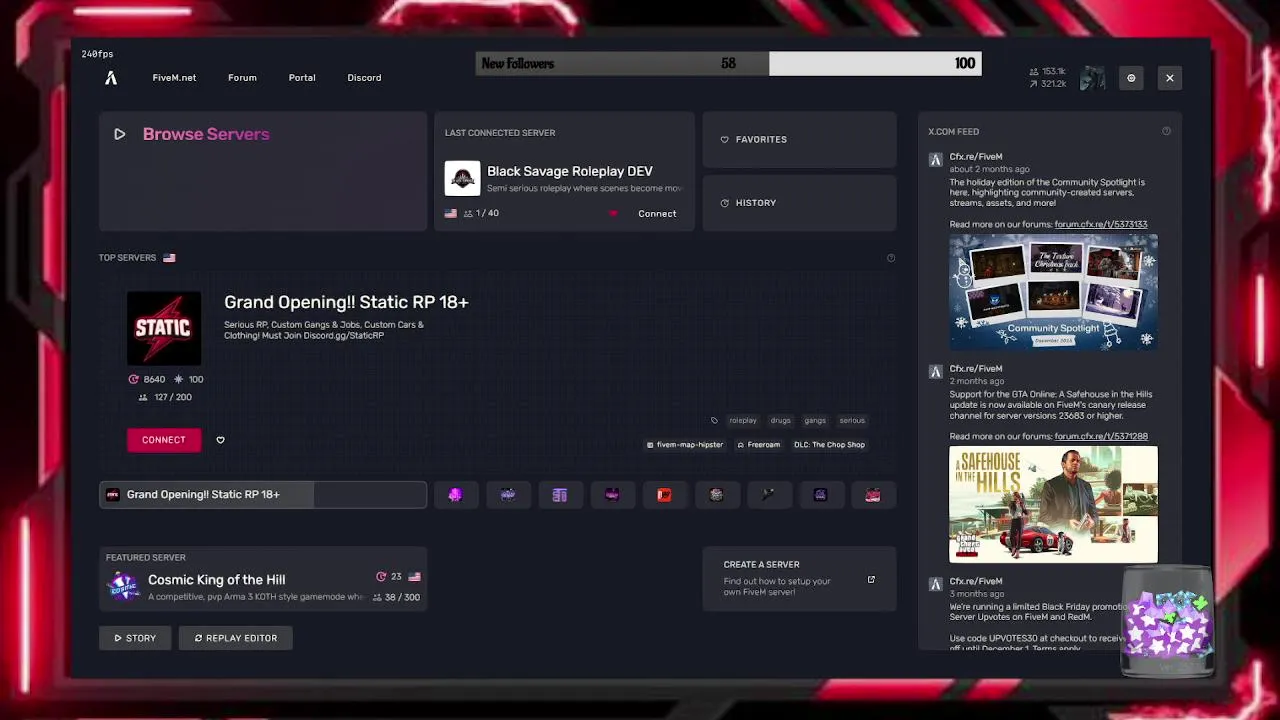
Task: Open the Safehouse in the Hills image
Action: pyautogui.click(x=1053, y=505)
